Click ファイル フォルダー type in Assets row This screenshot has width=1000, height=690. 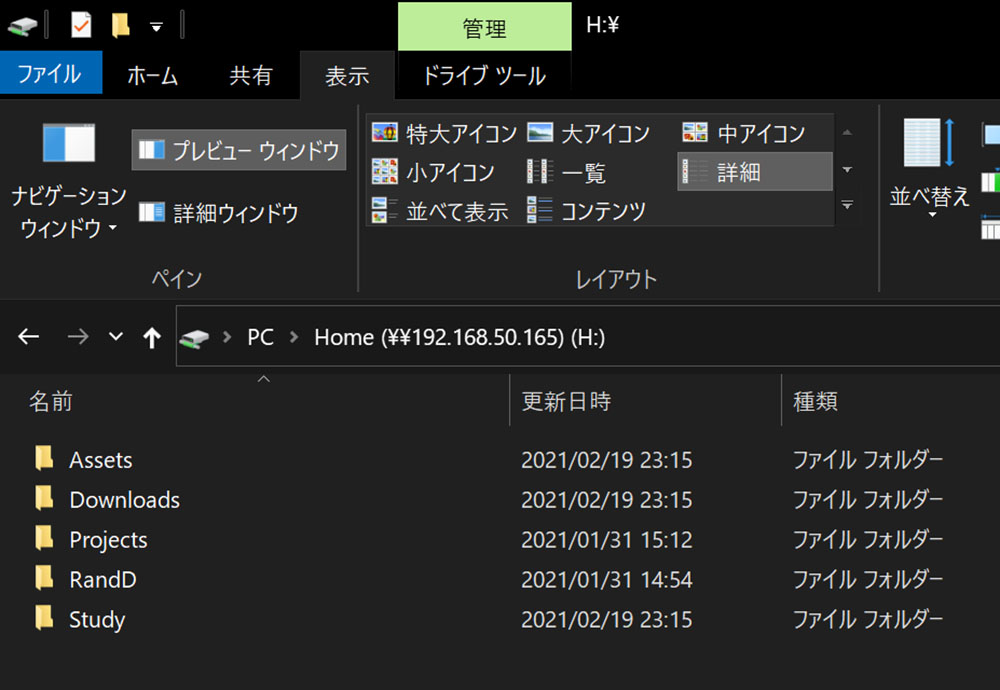[867, 460]
